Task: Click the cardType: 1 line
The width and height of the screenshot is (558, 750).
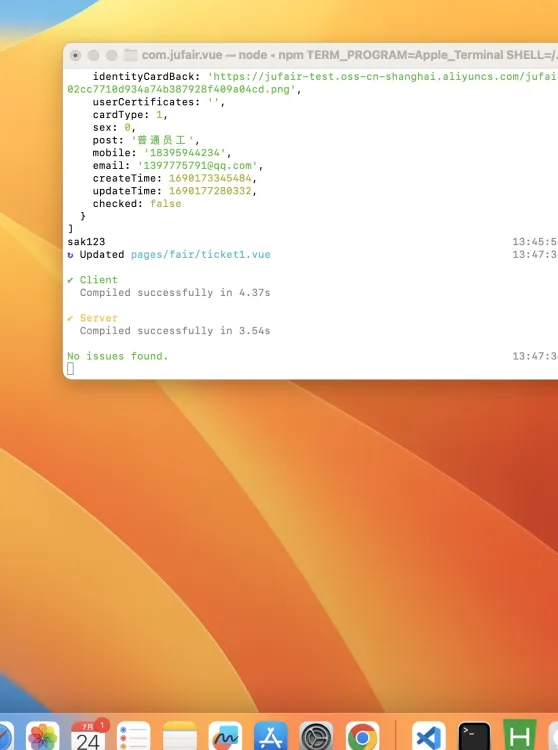Action: coord(130,115)
